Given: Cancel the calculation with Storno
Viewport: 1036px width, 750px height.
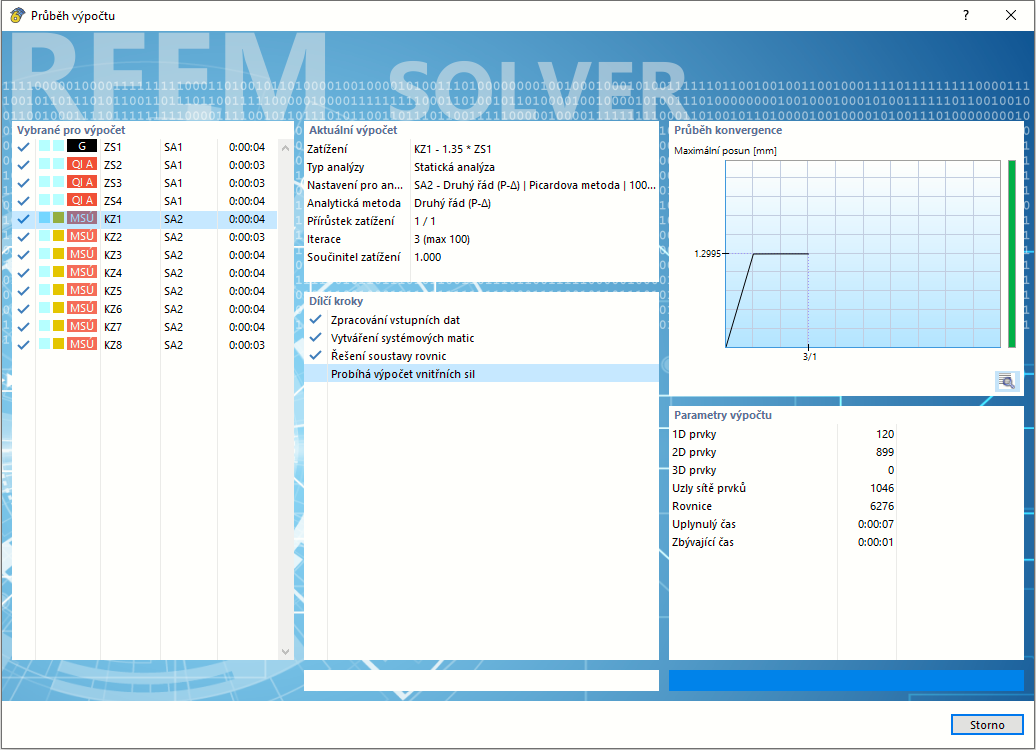Looking at the screenshot, I should (x=987, y=725).
